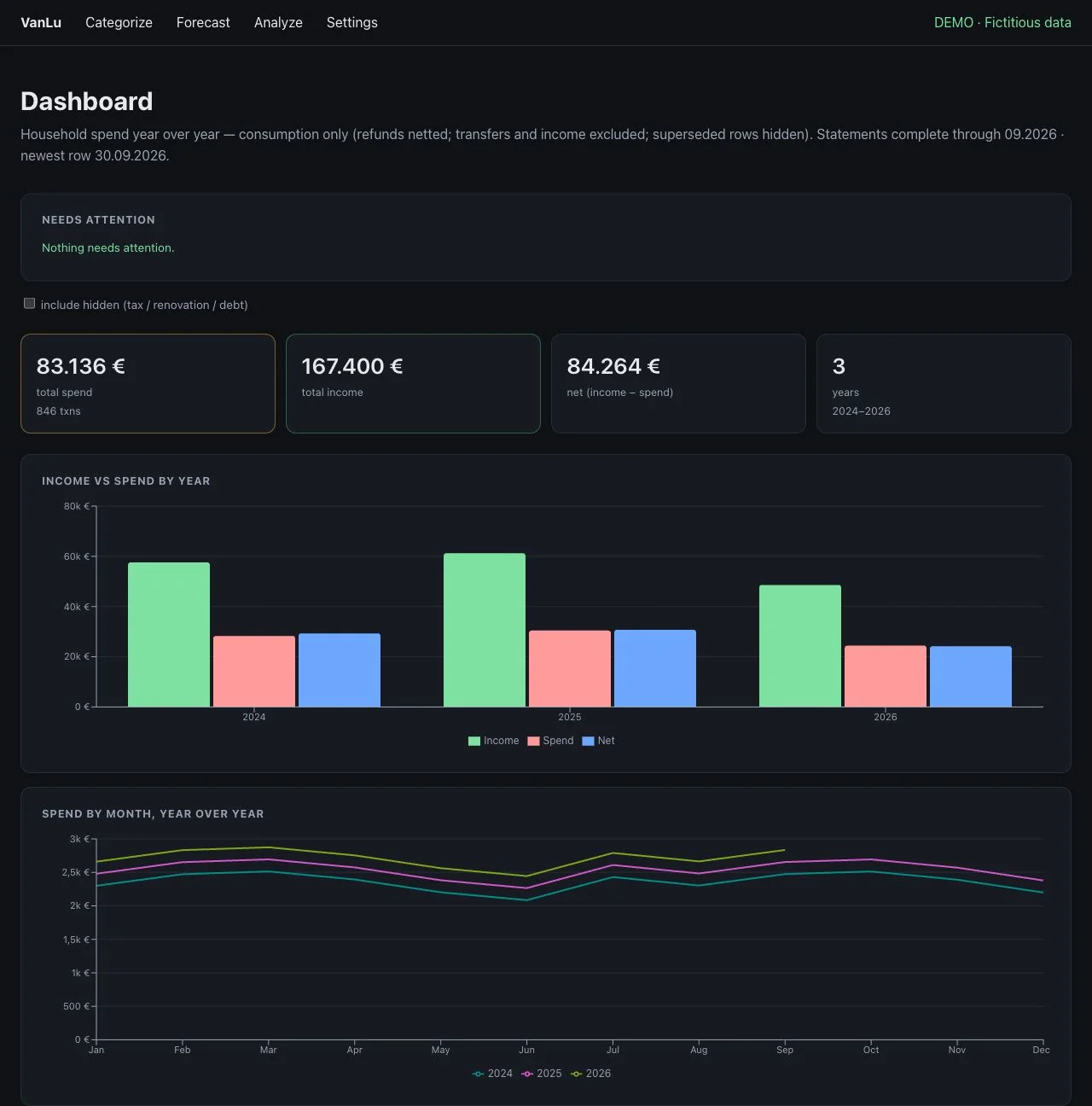The image size is (1092, 1106).
Task: Toggle the 2024 line legend marker
Action: pyautogui.click(x=479, y=1074)
